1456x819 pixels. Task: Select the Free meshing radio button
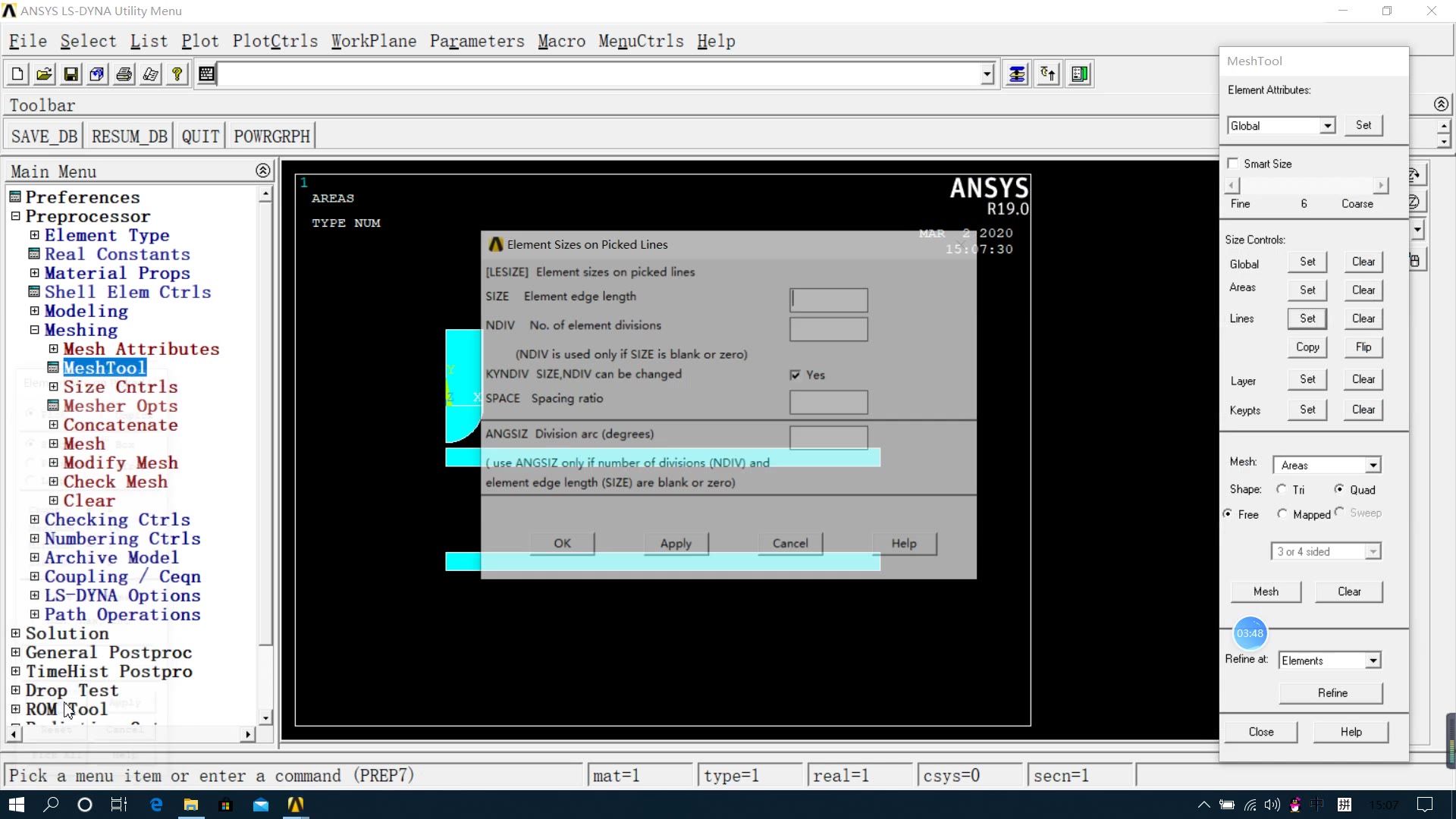coord(1228,513)
